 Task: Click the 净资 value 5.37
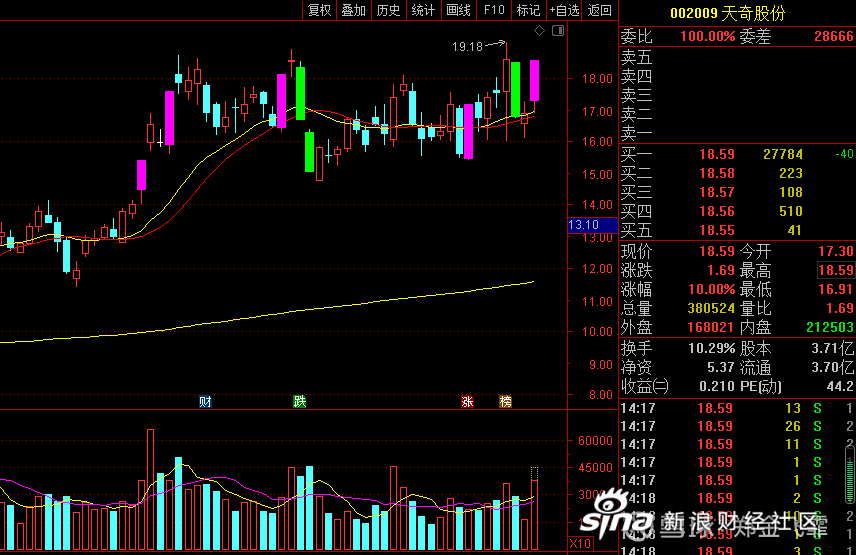721,367
